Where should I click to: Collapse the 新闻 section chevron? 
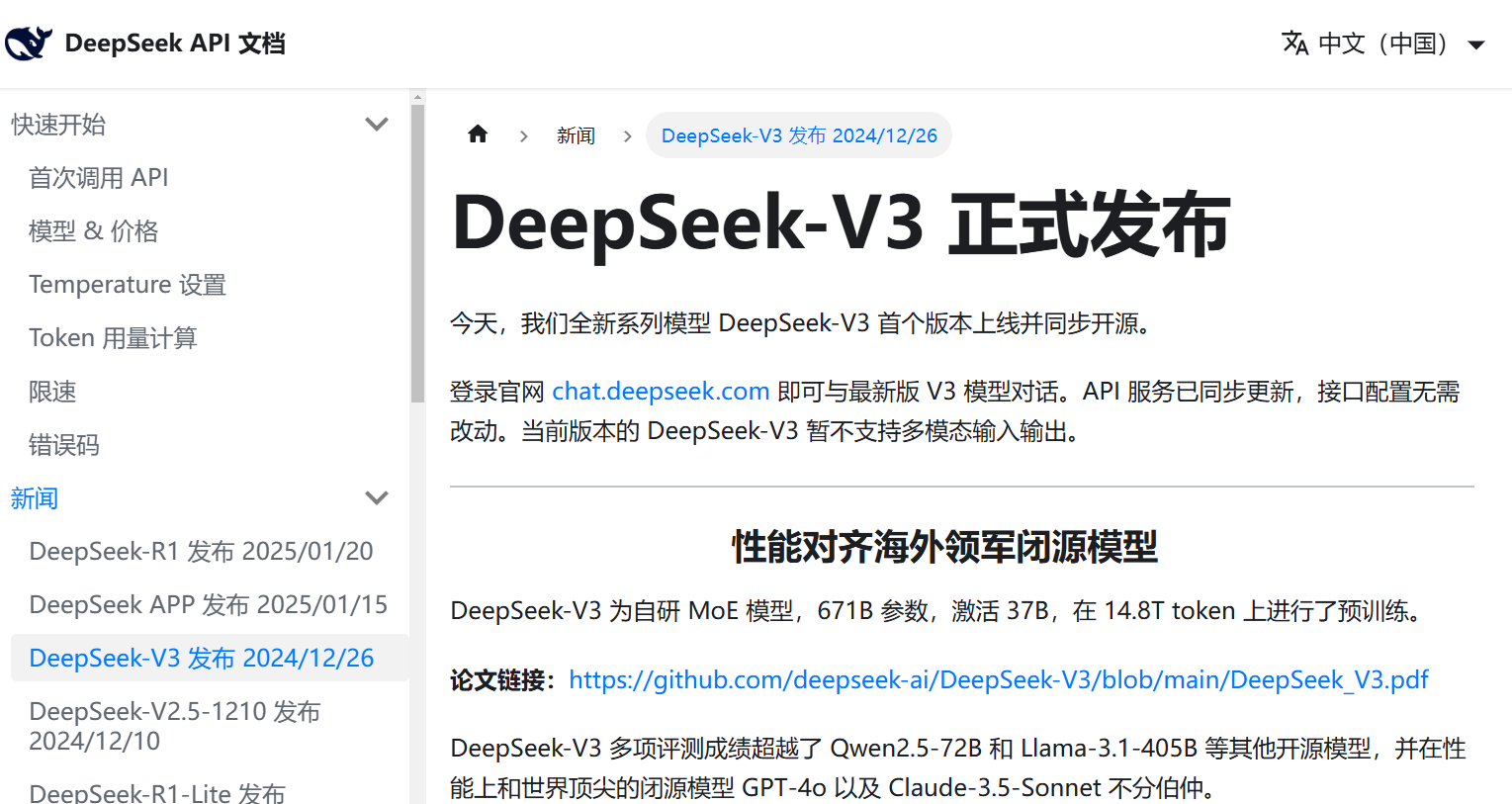tap(377, 497)
